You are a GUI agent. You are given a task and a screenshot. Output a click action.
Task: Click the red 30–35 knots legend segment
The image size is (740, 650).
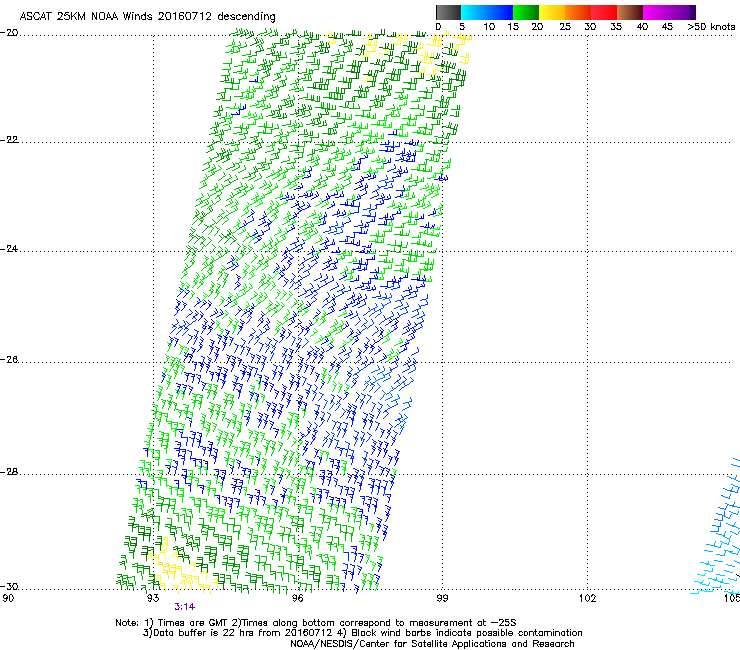604,12
